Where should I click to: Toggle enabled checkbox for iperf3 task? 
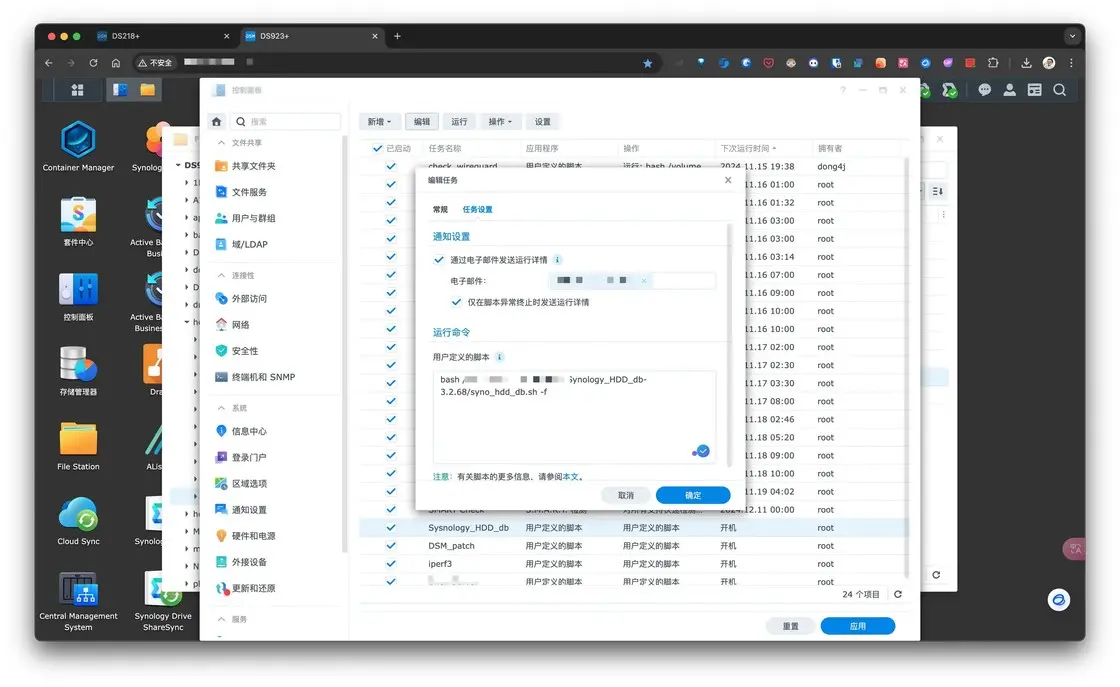click(391, 563)
